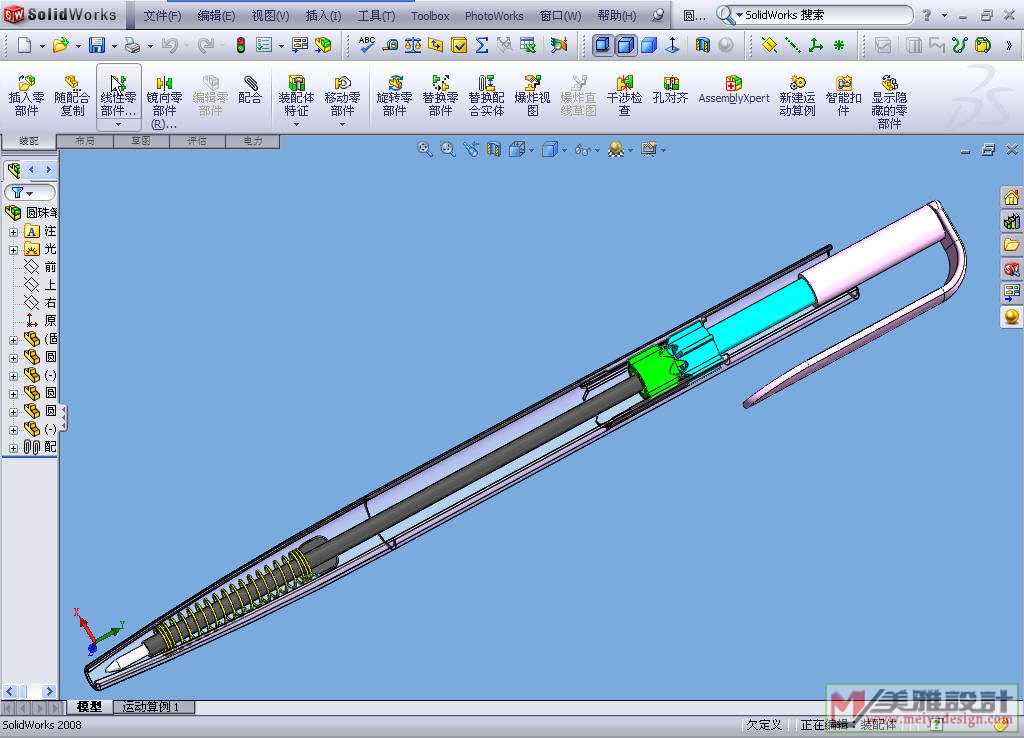Click the traffic-light Rebuild icon
Image resolution: width=1024 pixels, height=738 pixels.
(241, 45)
